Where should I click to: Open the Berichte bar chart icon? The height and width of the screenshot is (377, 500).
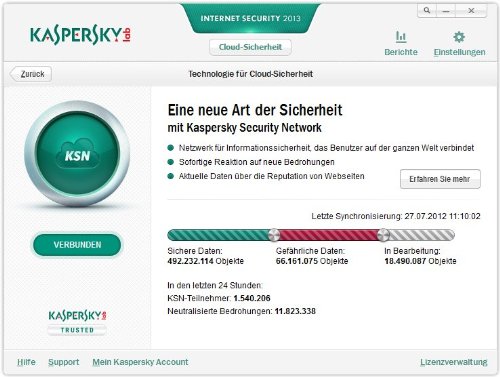(x=401, y=37)
